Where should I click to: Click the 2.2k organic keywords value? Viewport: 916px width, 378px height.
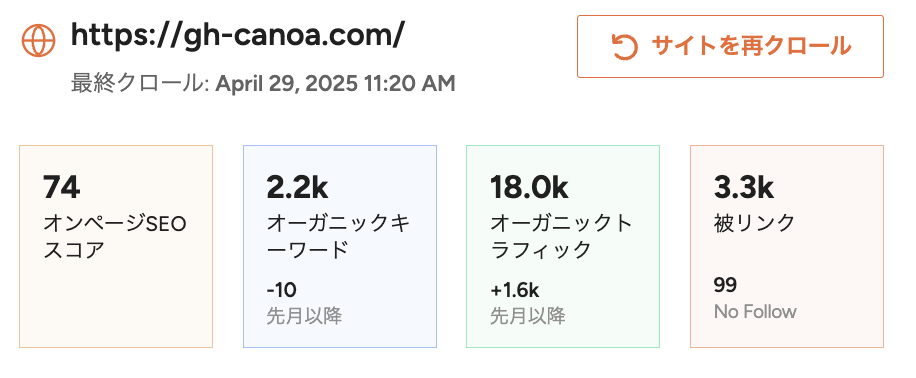[x=297, y=187]
